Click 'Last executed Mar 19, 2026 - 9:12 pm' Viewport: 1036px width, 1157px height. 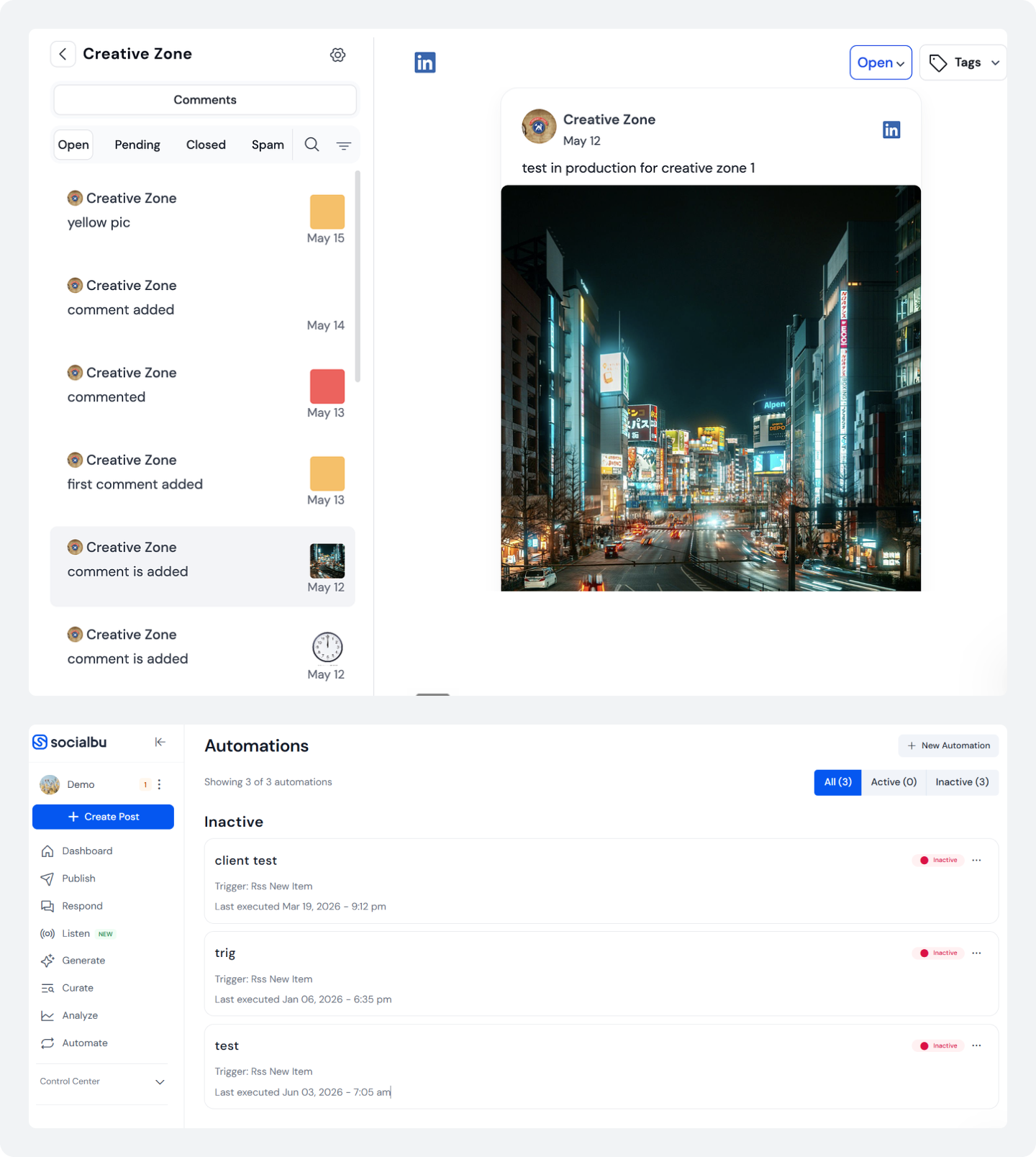coord(301,907)
